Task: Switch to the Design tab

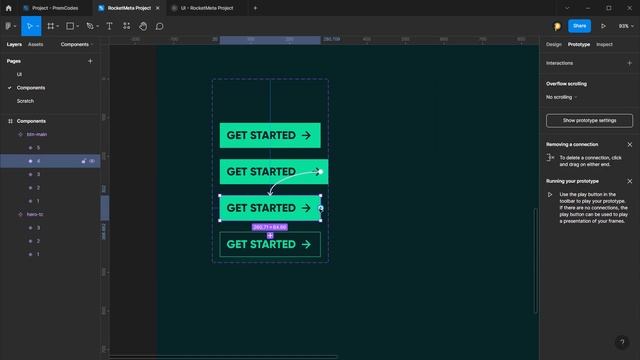Action: pyautogui.click(x=554, y=44)
